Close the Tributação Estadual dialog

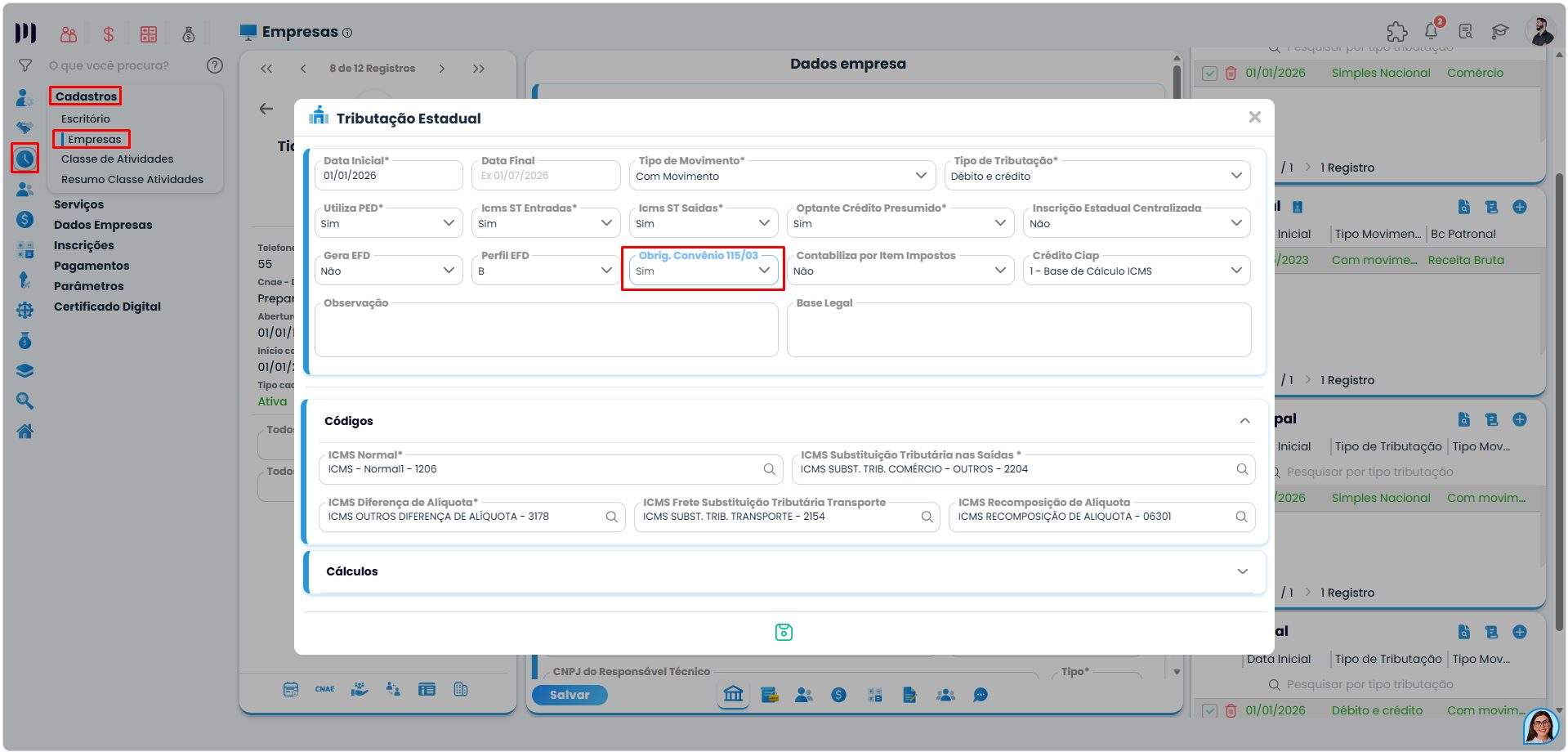pos(1255,118)
